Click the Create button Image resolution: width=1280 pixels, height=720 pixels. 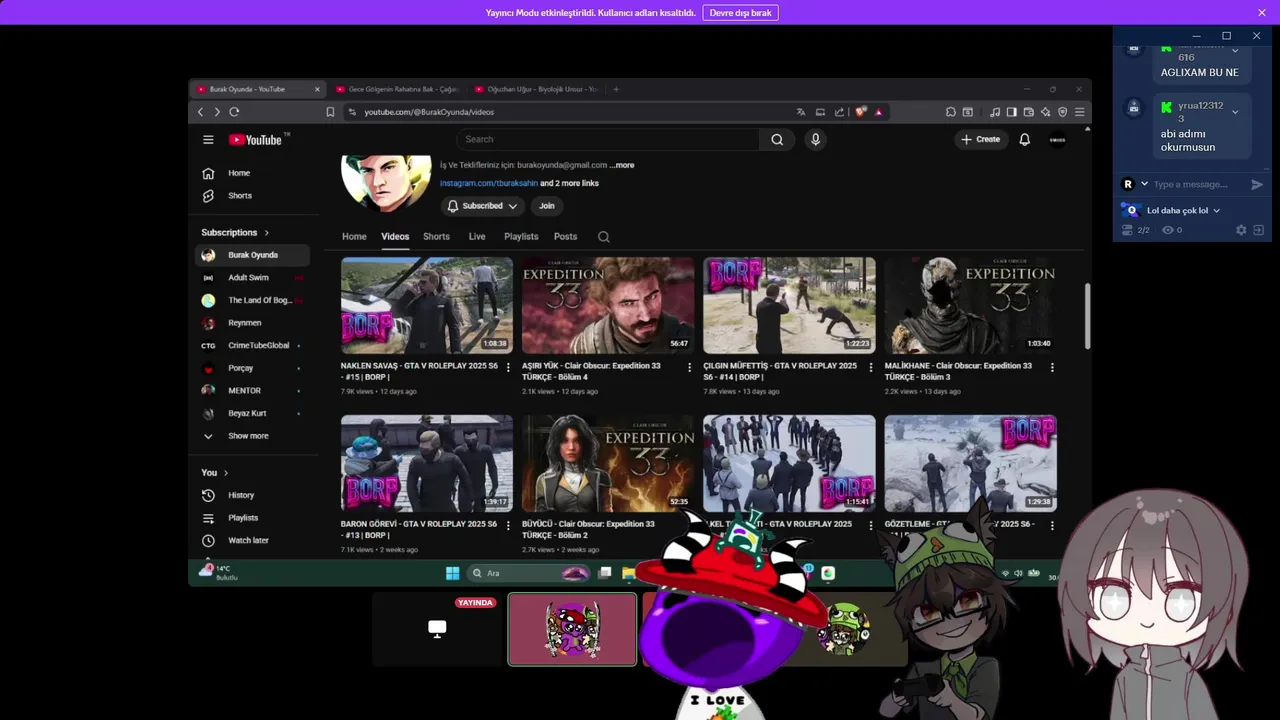pos(980,140)
